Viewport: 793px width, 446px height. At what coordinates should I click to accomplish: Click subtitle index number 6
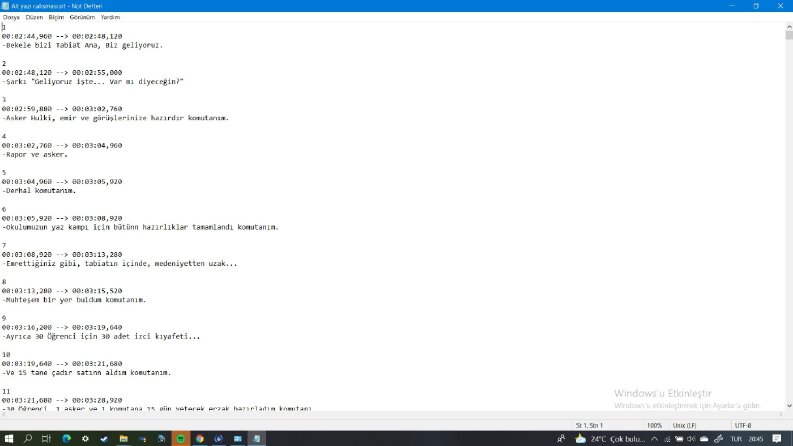point(4,209)
